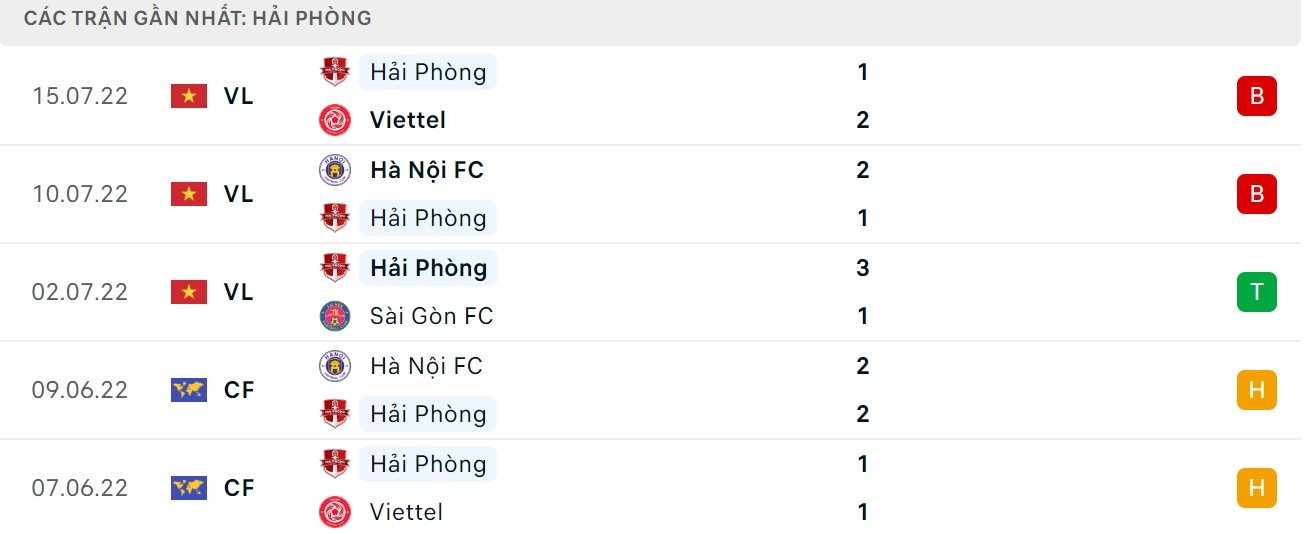The width and height of the screenshot is (1307, 534).
Task: Click Sài Gòn FC club logo
Action: click(334, 316)
